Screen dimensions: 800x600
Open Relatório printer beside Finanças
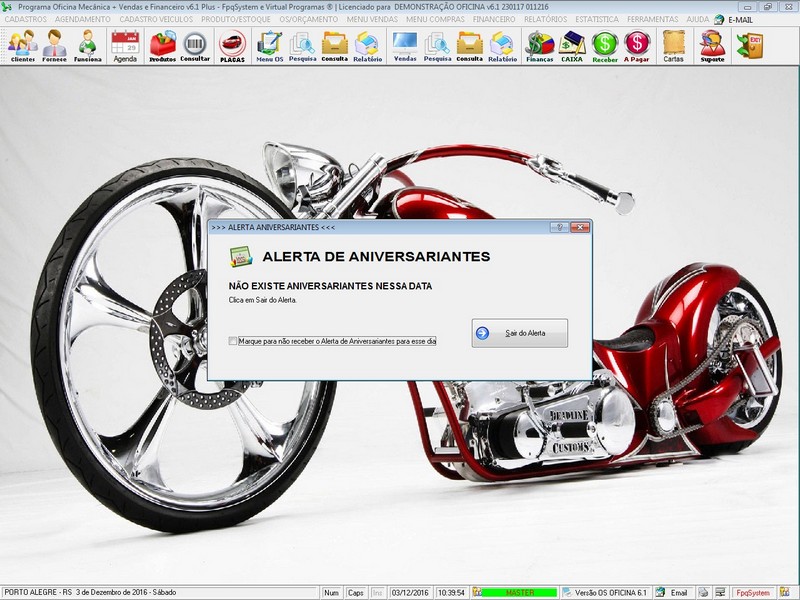tap(503, 46)
